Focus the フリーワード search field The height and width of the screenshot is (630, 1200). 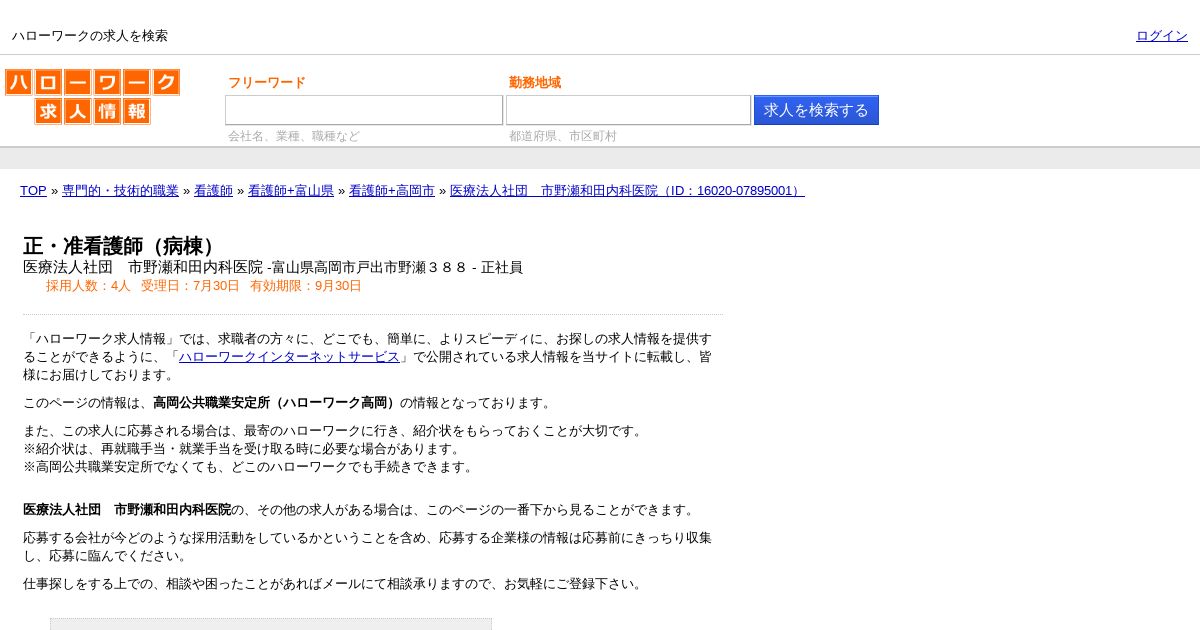[x=364, y=110]
